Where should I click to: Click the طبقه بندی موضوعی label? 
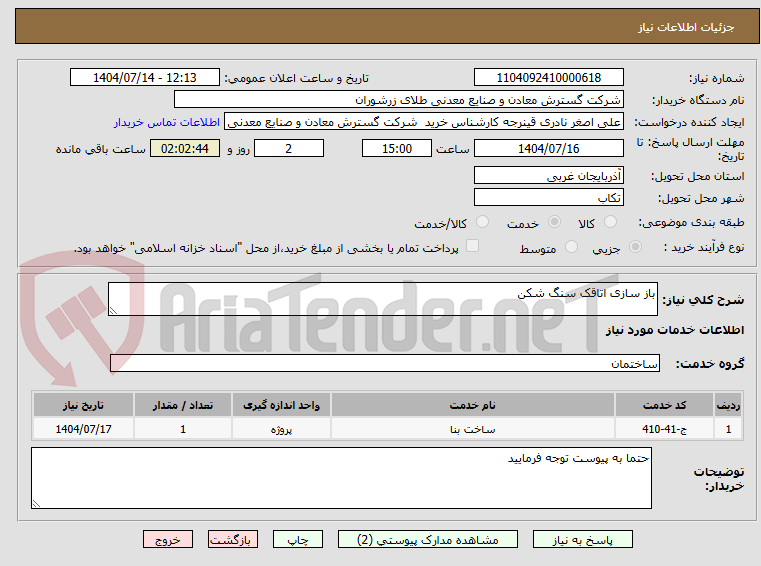coord(691,223)
